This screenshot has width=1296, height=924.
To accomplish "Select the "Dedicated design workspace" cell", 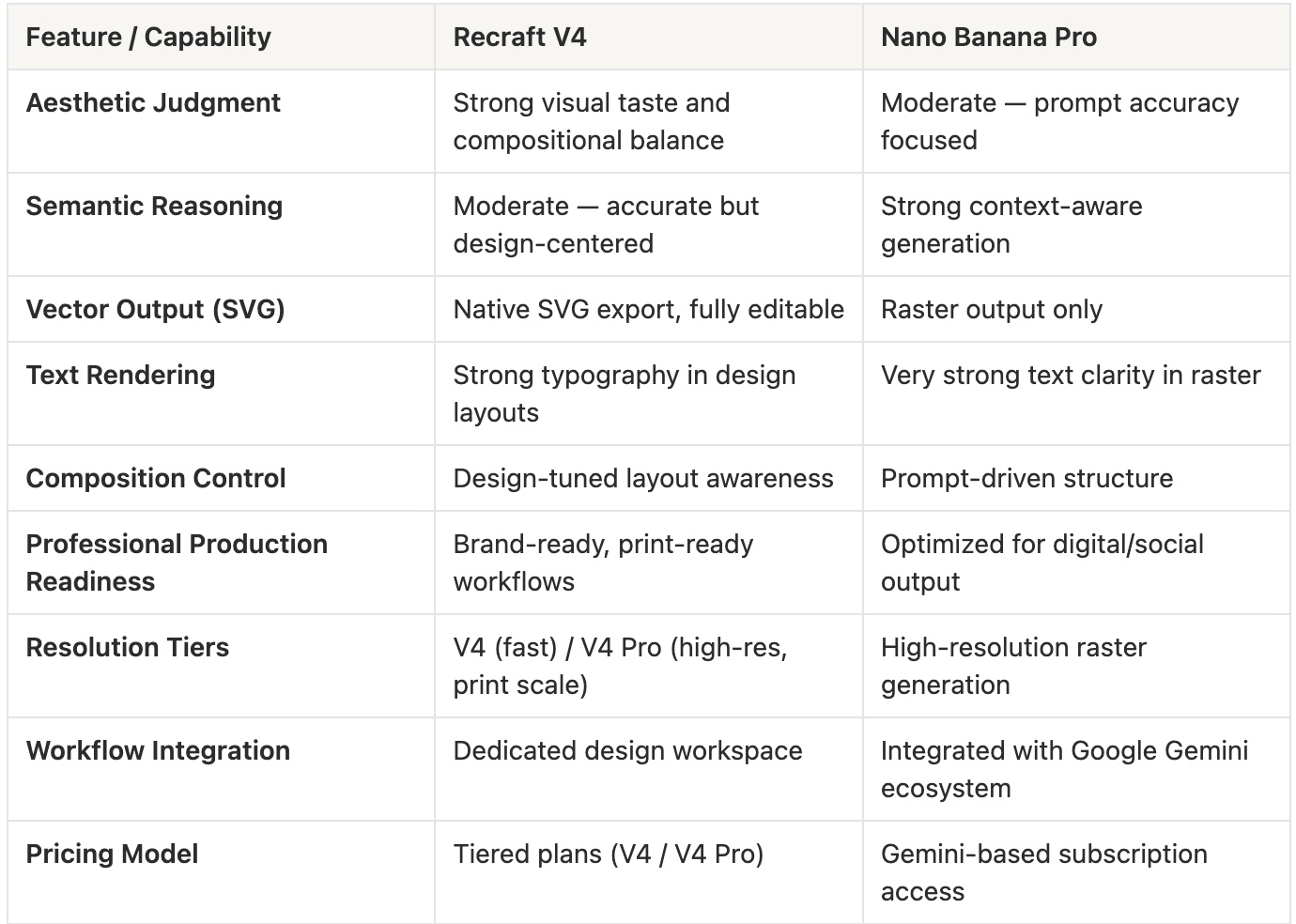I will pos(627,751).
